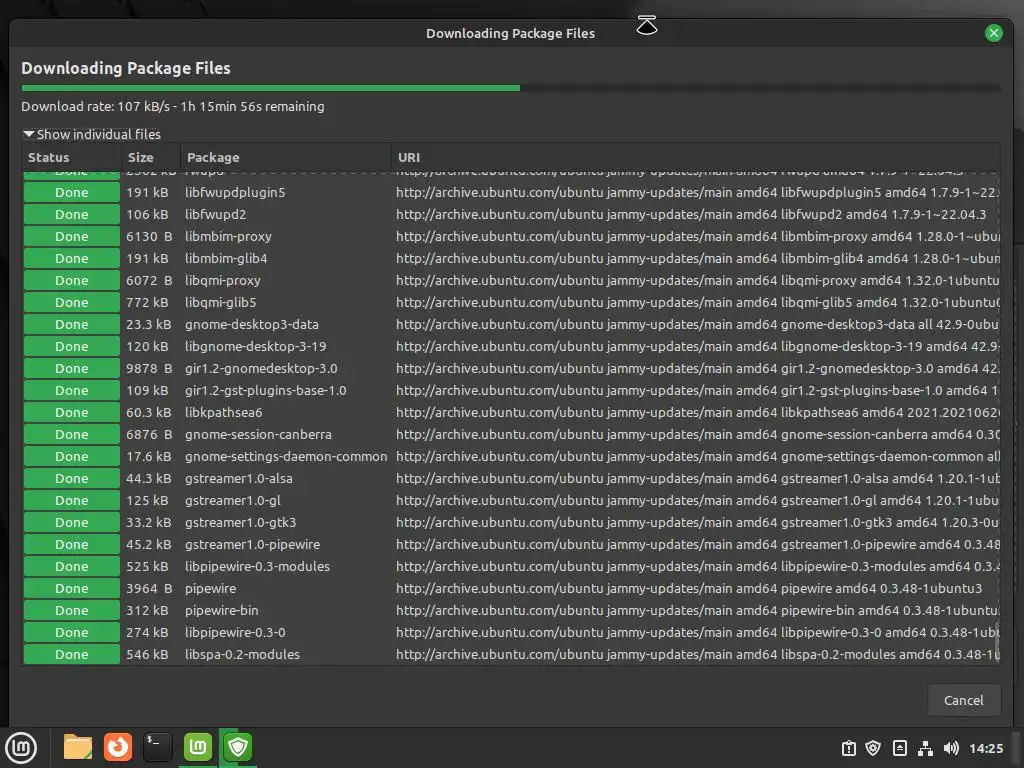The height and width of the screenshot is (768, 1024).
Task: Select the gnome-desktop3-data row
Action: coord(511,325)
